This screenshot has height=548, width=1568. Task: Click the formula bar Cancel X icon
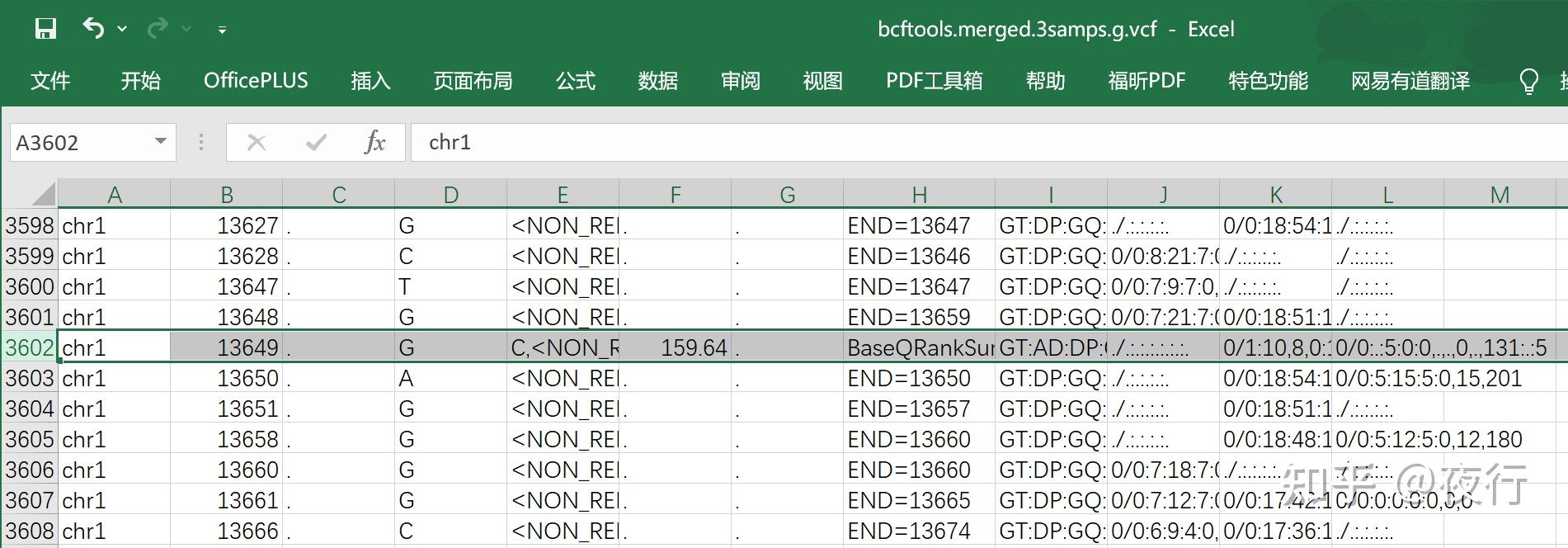[257, 142]
